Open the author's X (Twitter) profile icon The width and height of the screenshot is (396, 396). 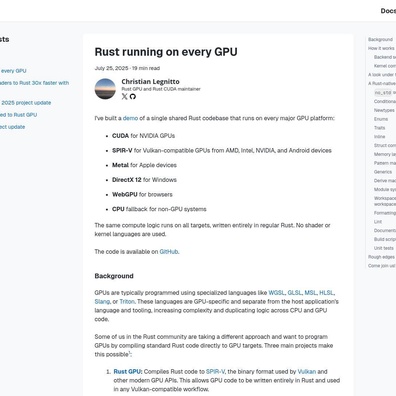(124, 96)
